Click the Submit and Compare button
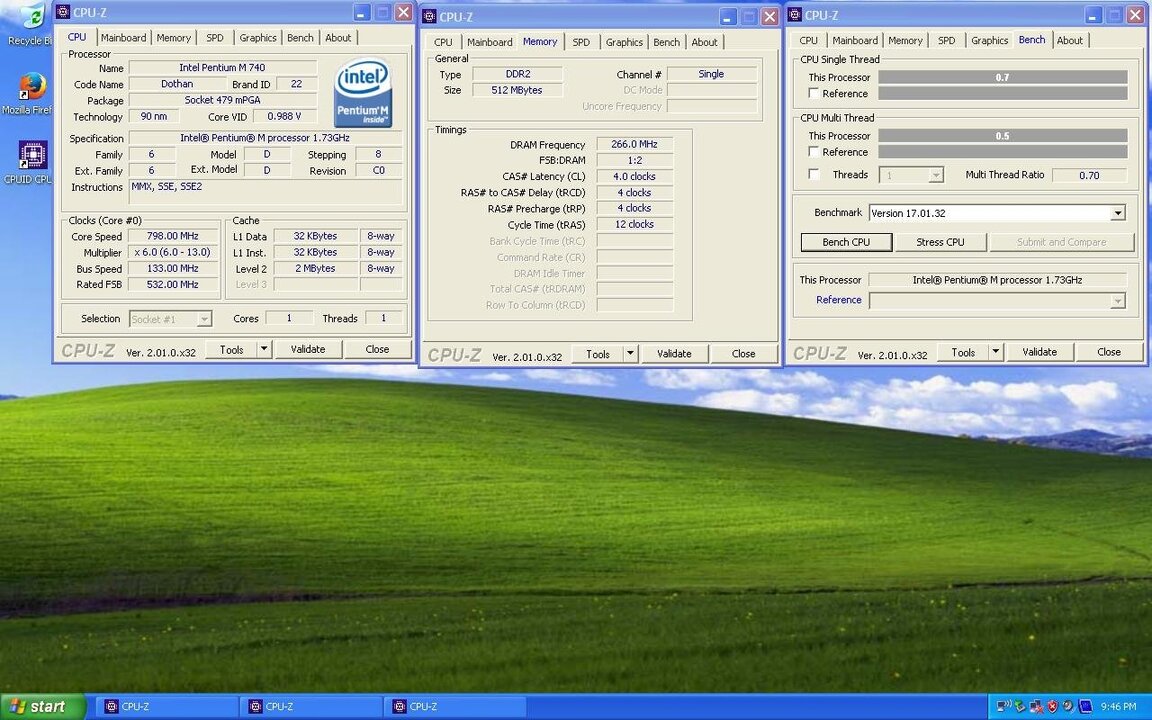This screenshot has height=720, width=1152. point(1062,242)
